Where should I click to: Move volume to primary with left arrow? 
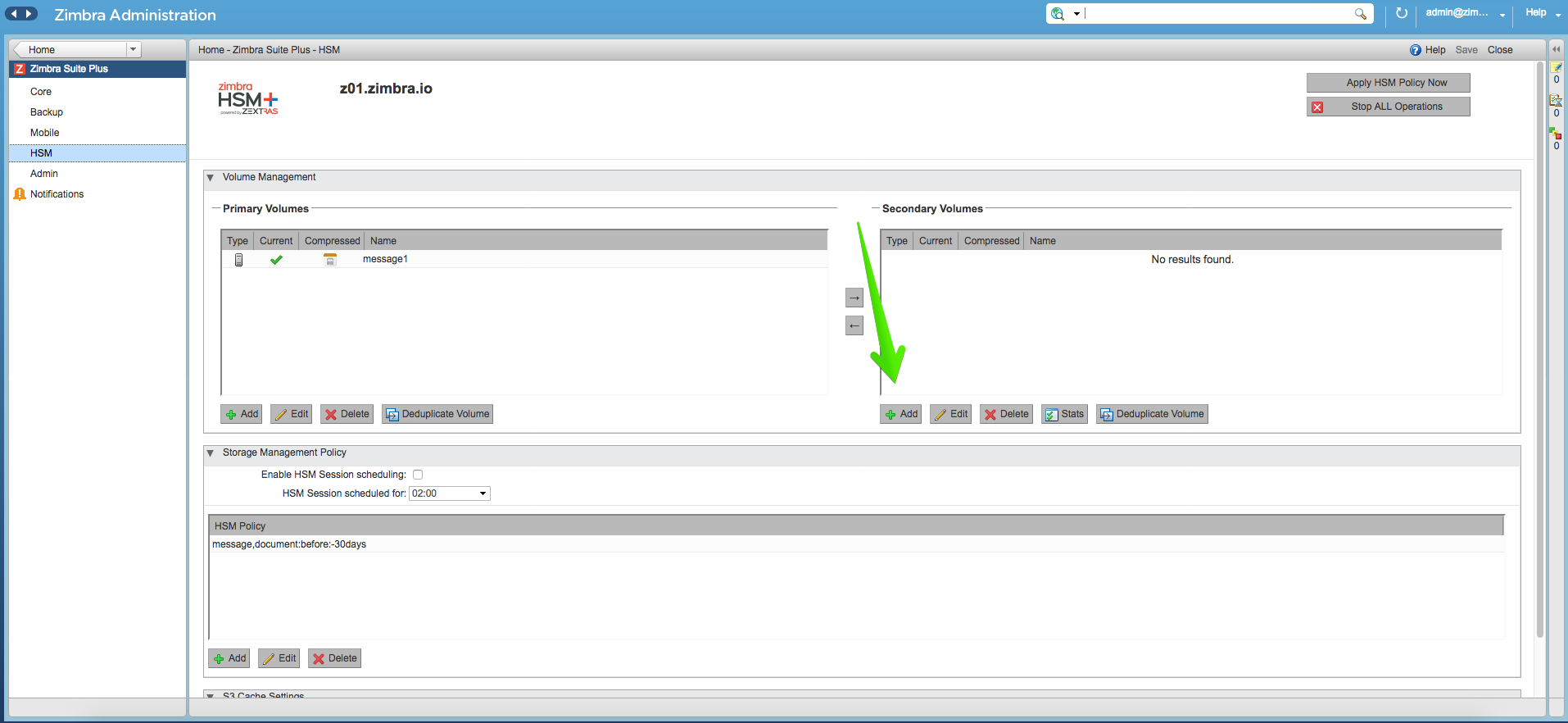pyautogui.click(x=854, y=325)
